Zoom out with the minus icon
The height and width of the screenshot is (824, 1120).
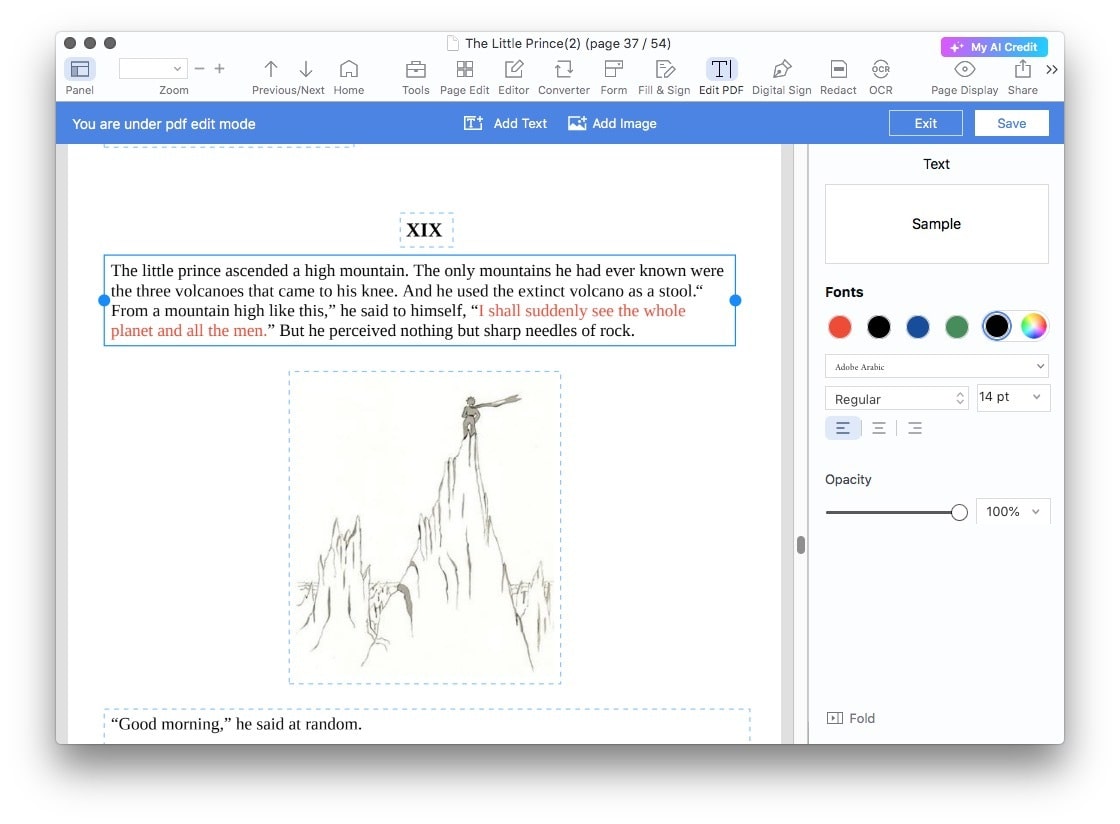pyautogui.click(x=199, y=69)
